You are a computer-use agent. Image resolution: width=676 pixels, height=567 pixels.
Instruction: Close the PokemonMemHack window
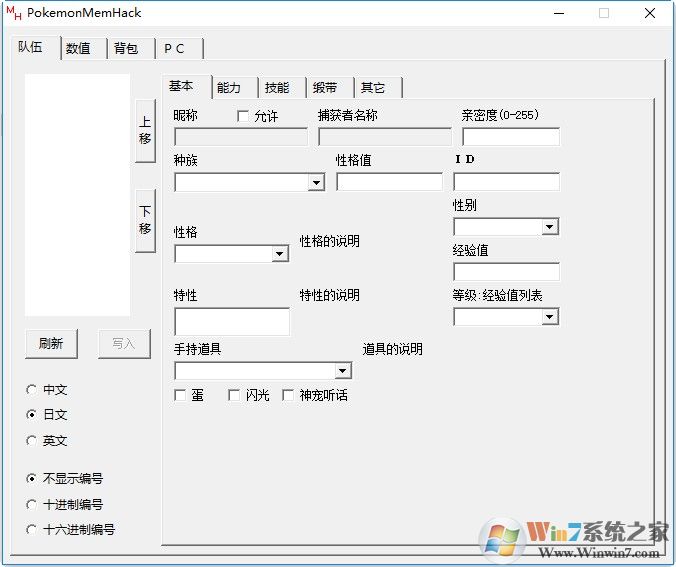(650, 13)
